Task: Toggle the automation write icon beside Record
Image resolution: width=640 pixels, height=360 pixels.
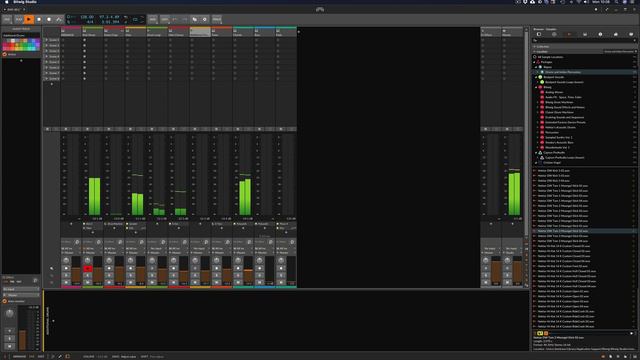Action: pyautogui.click(x=59, y=19)
